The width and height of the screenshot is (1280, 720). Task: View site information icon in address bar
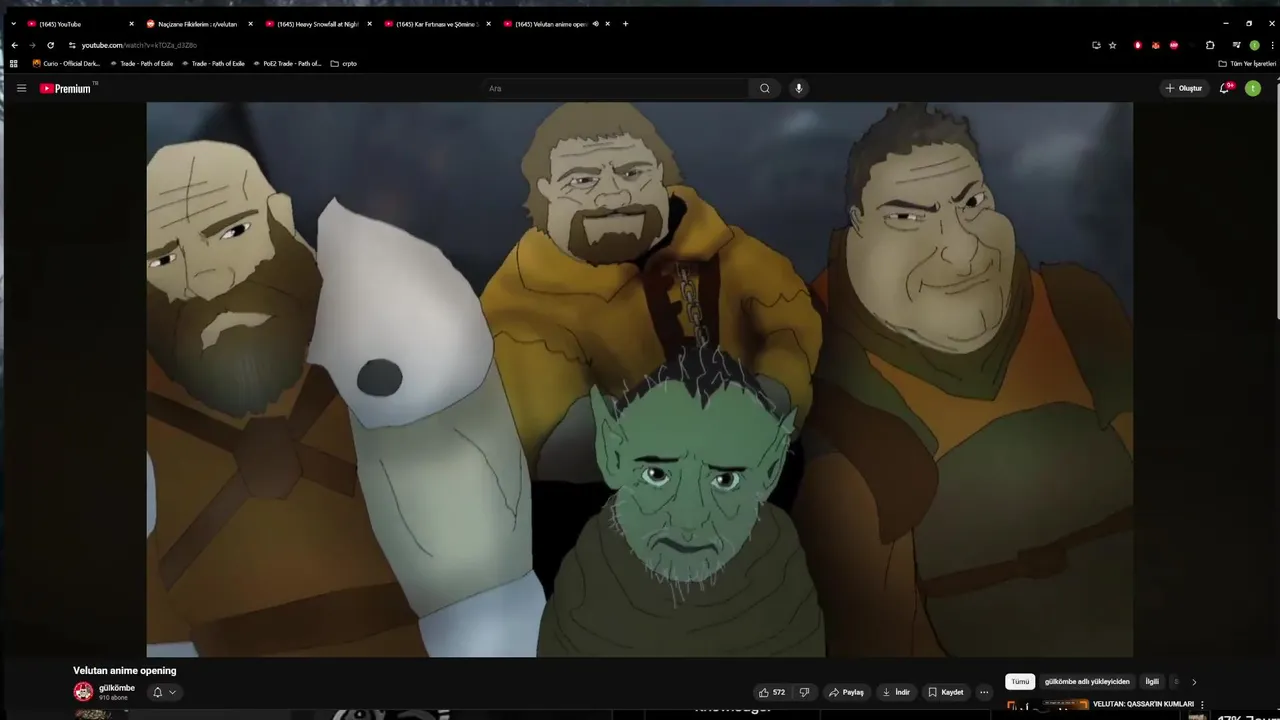(72, 45)
